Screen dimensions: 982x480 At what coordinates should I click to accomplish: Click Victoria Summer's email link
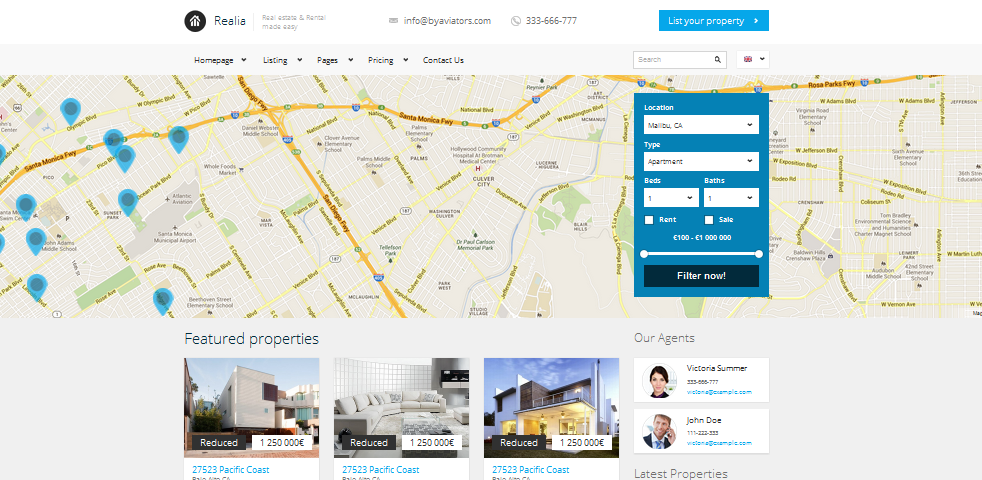719,392
